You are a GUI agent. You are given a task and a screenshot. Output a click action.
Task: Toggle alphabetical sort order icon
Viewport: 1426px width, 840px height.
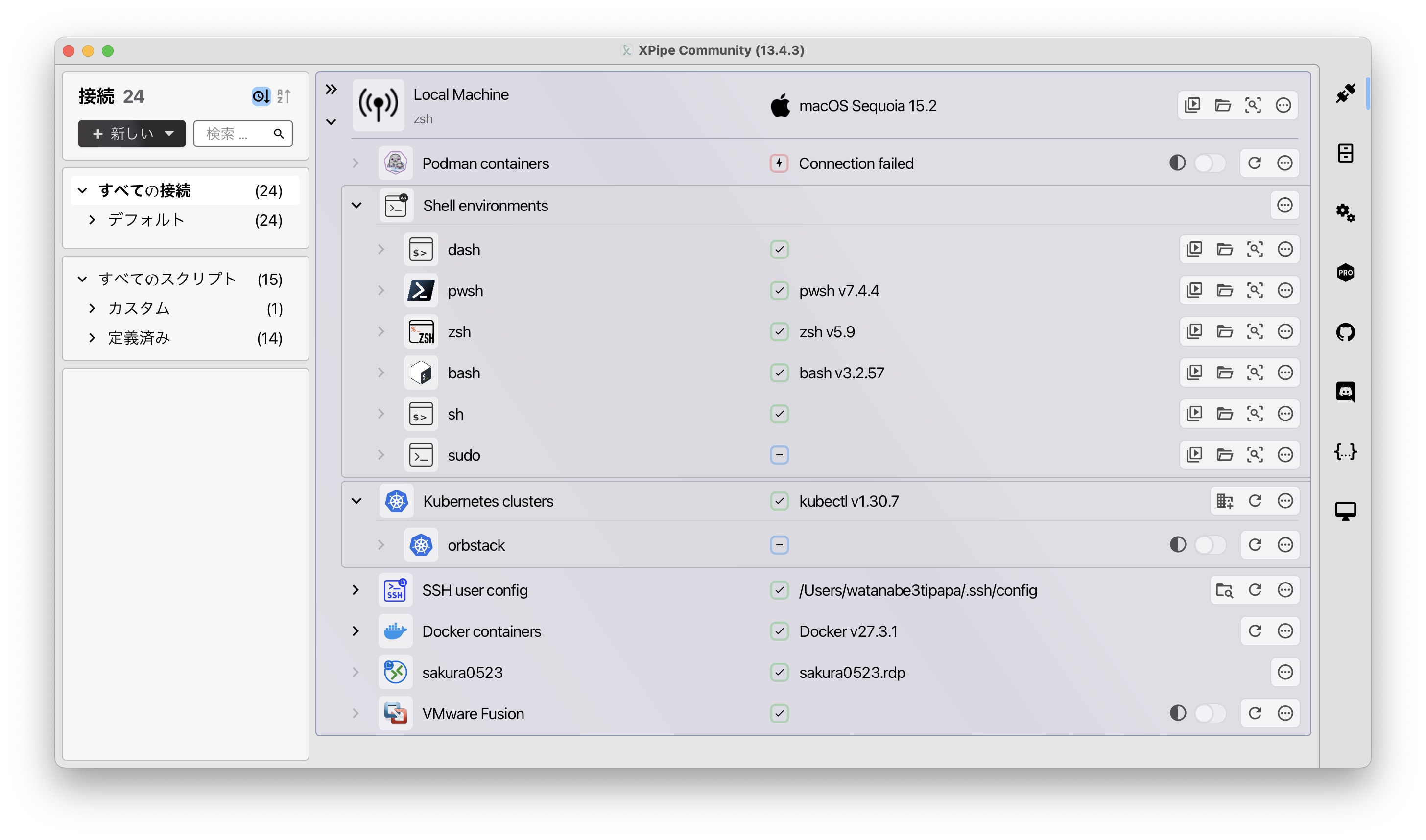pos(284,96)
